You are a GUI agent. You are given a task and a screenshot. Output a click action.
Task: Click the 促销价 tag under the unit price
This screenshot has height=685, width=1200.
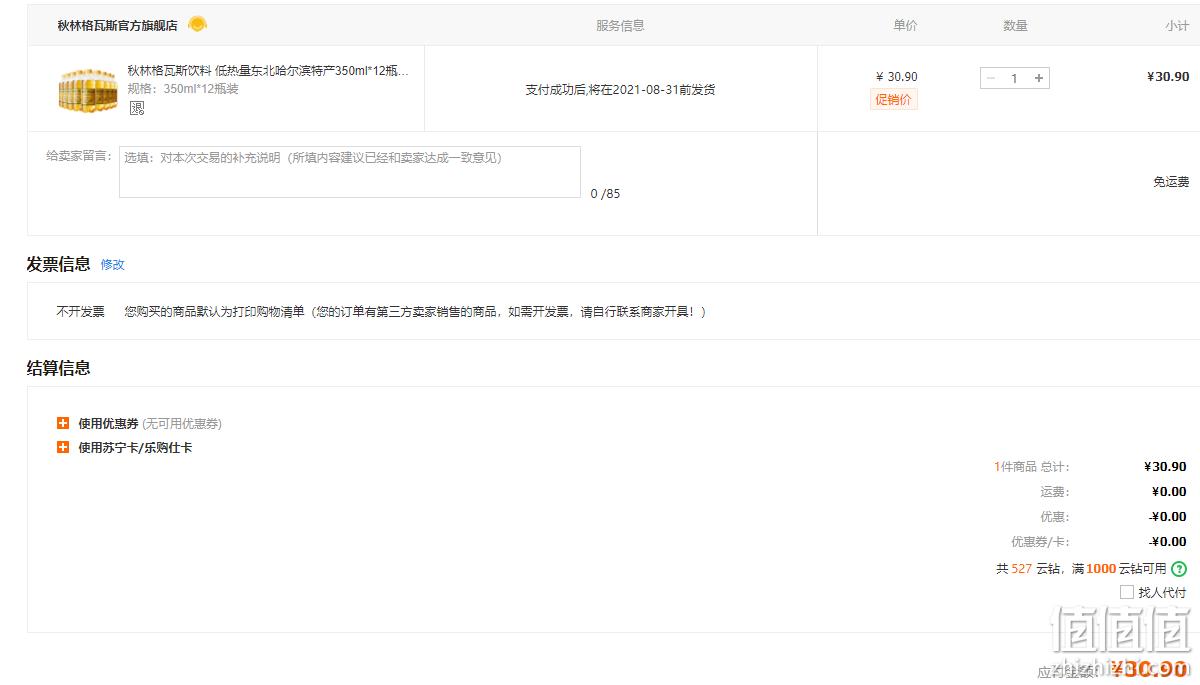pyautogui.click(x=894, y=100)
